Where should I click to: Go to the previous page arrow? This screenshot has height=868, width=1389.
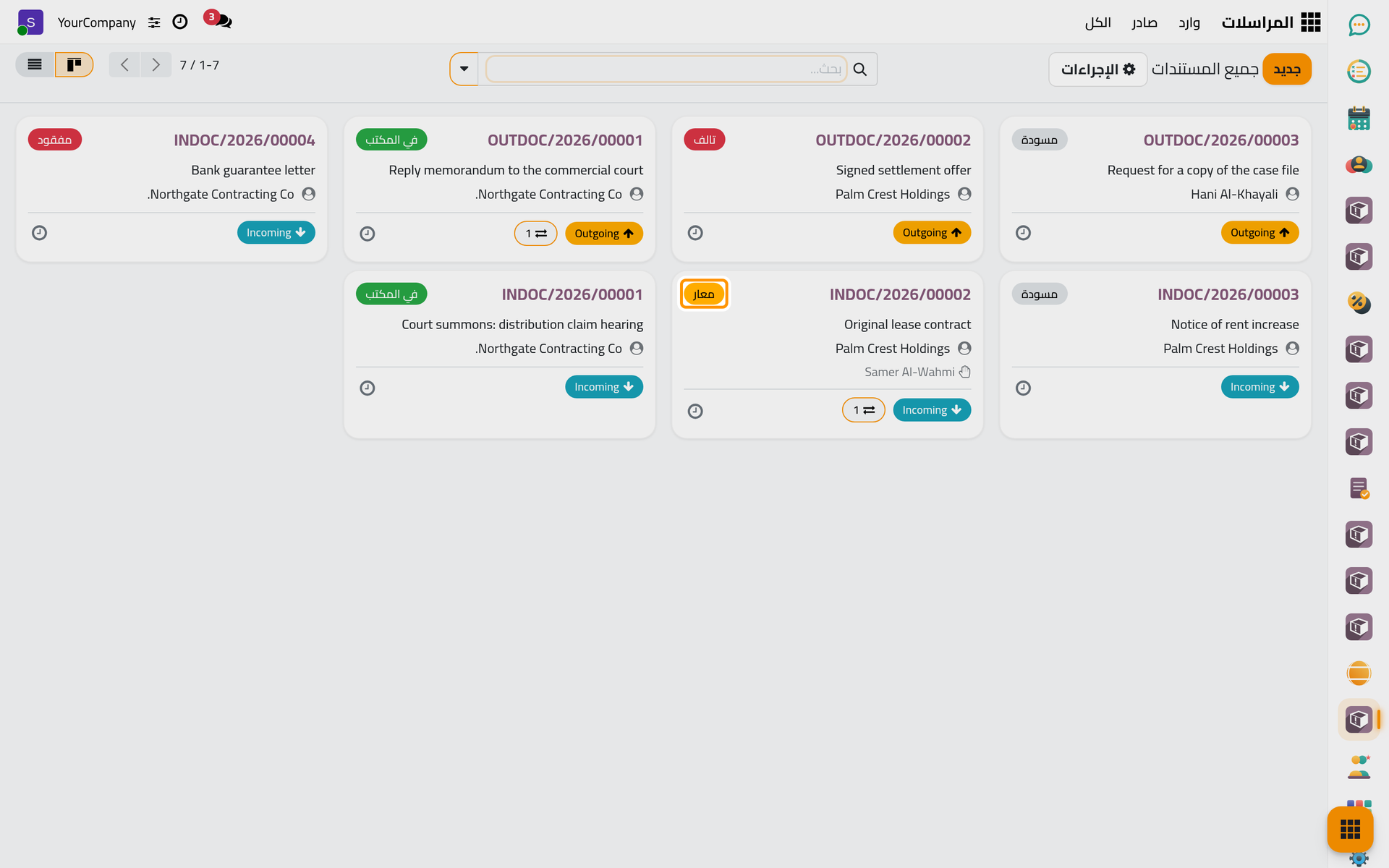point(124,64)
